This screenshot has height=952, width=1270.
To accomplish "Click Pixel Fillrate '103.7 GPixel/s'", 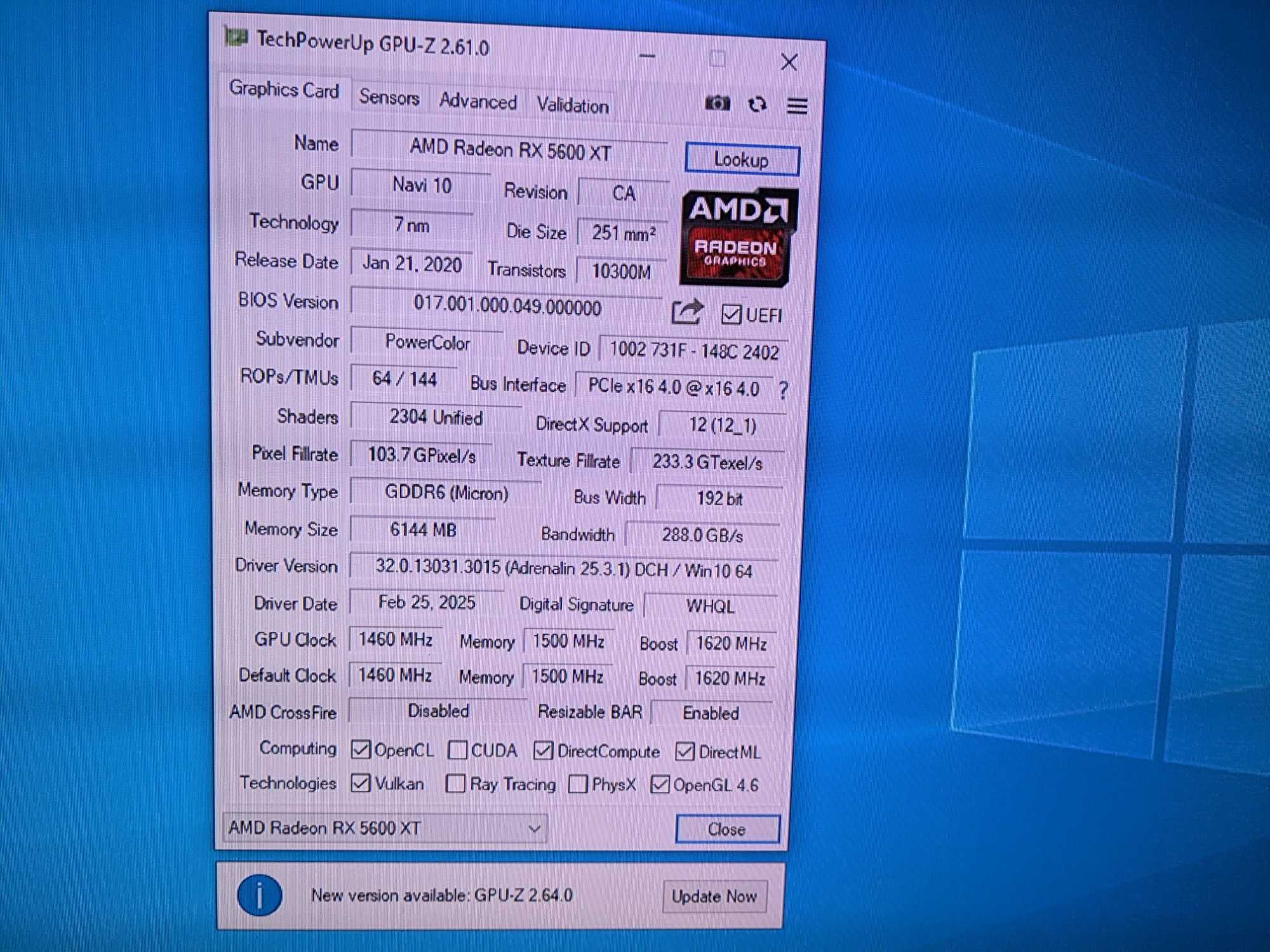I will [x=421, y=454].
